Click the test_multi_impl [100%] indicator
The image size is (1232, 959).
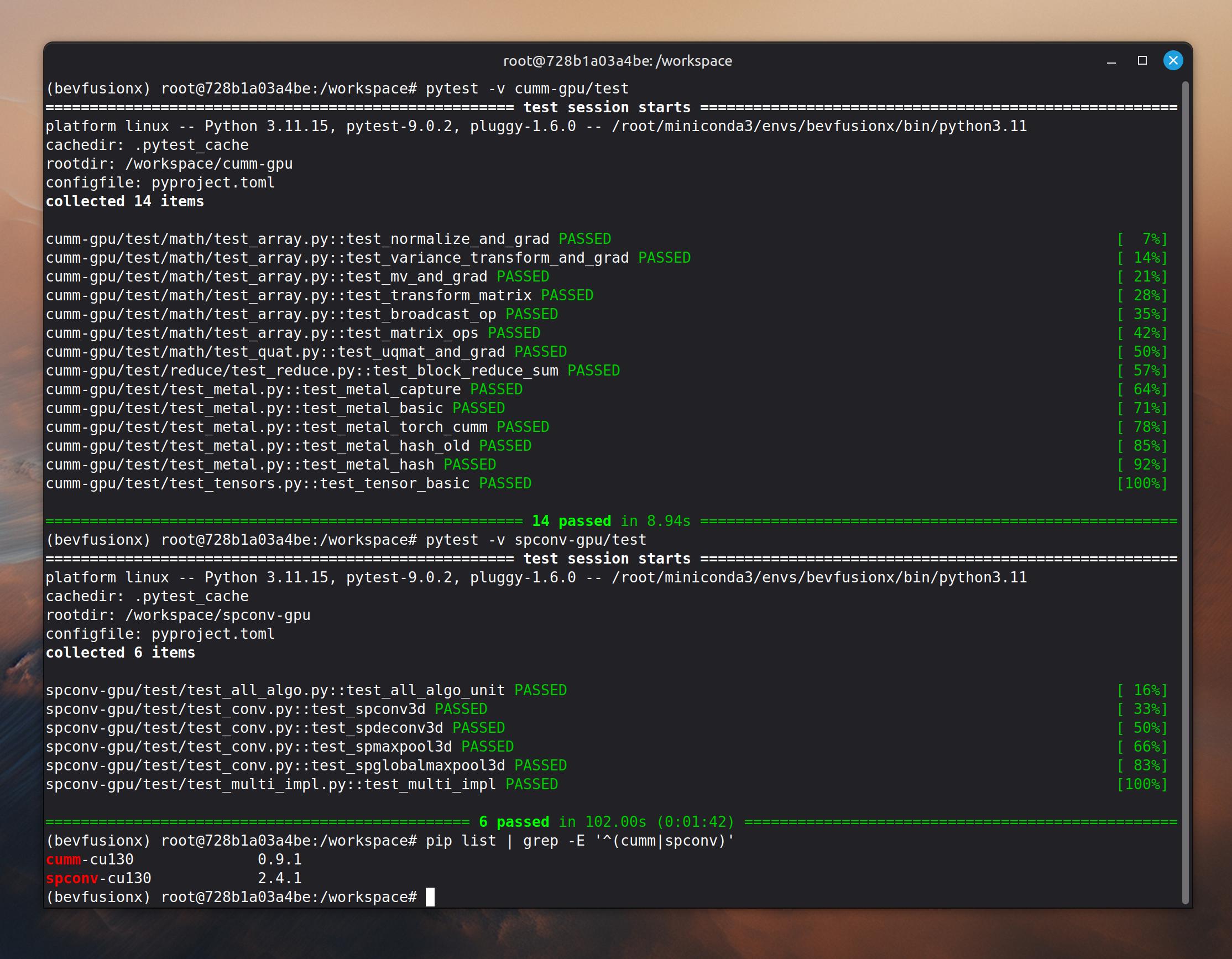(x=1142, y=784)
